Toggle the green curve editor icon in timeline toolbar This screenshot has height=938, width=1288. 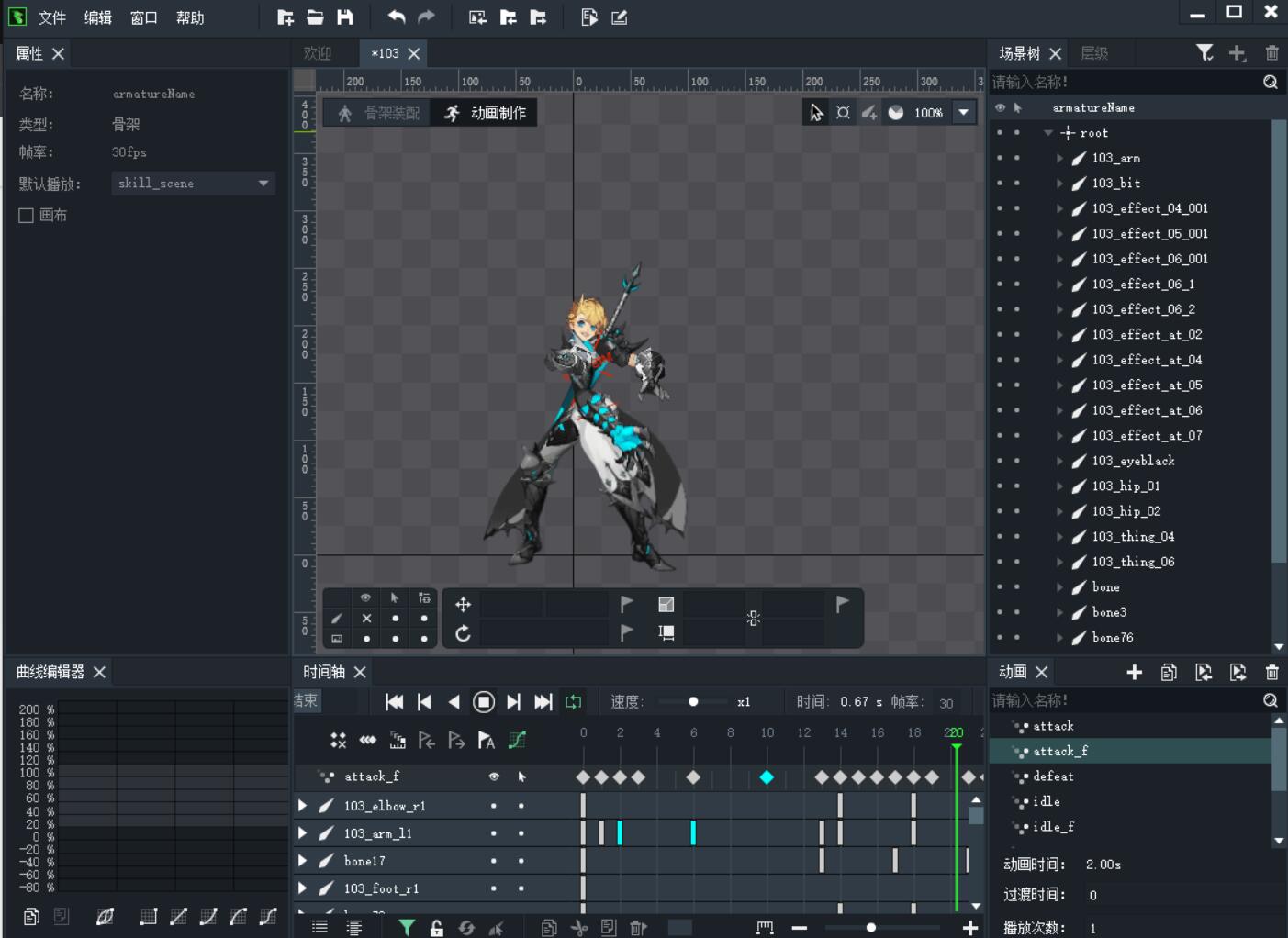(x=517, y=740)
